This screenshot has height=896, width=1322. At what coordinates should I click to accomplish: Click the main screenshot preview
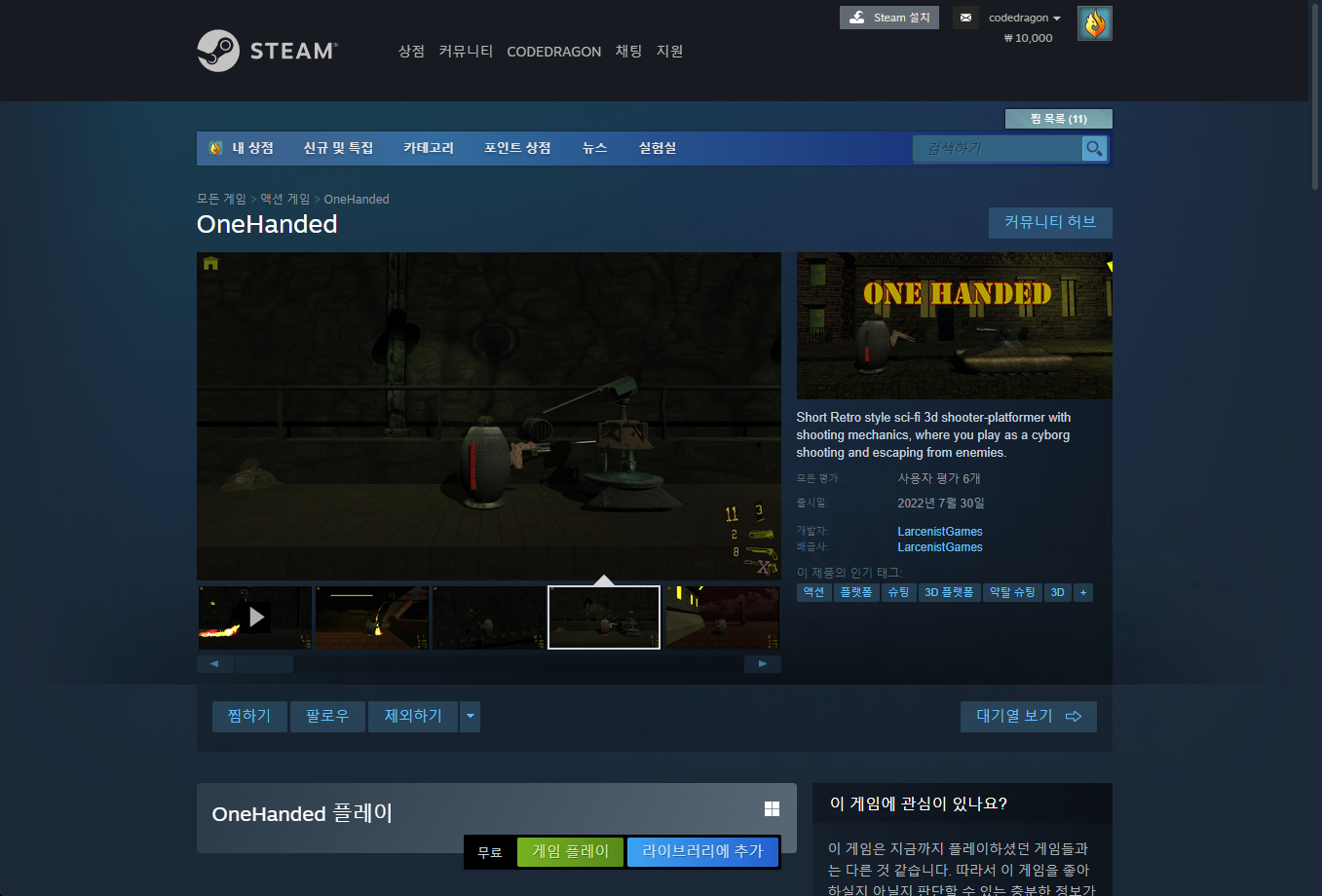pos(489,417)
